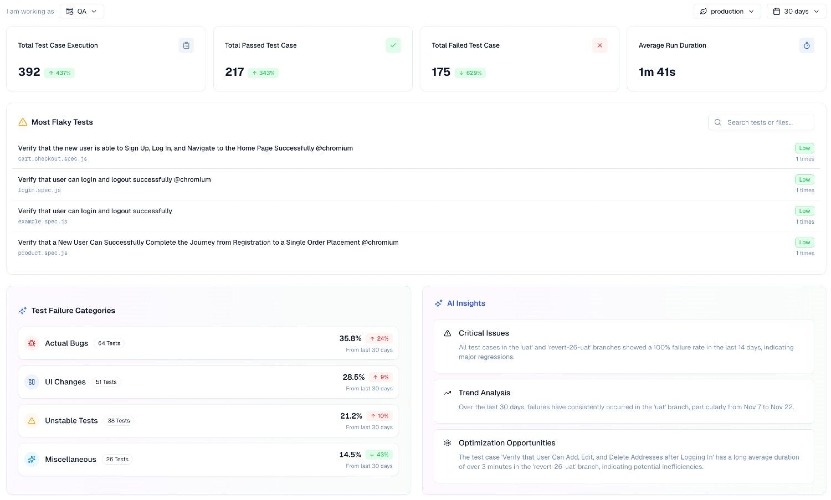Click the Unstable Tests warning icon

[x=32, y=421]
